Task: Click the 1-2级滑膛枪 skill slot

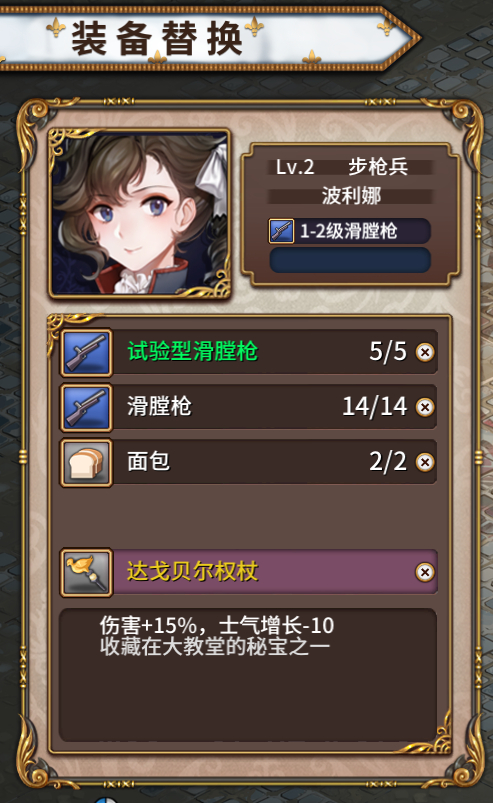Action: coord(350,231)
